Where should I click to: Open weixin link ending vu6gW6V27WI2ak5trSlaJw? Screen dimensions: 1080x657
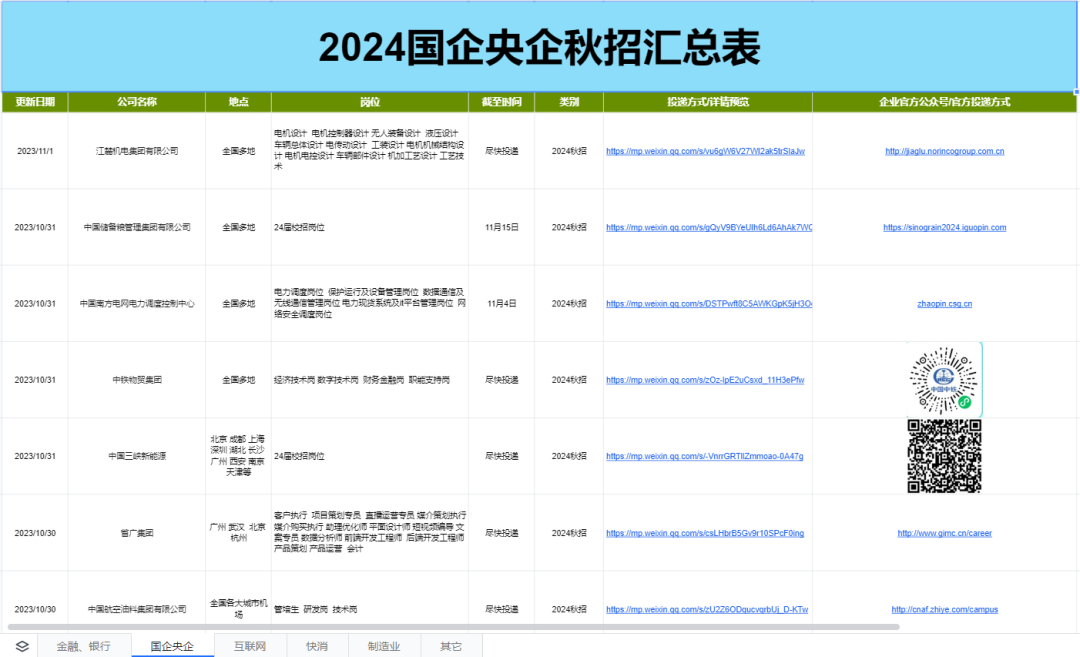[x=705, y=151]
